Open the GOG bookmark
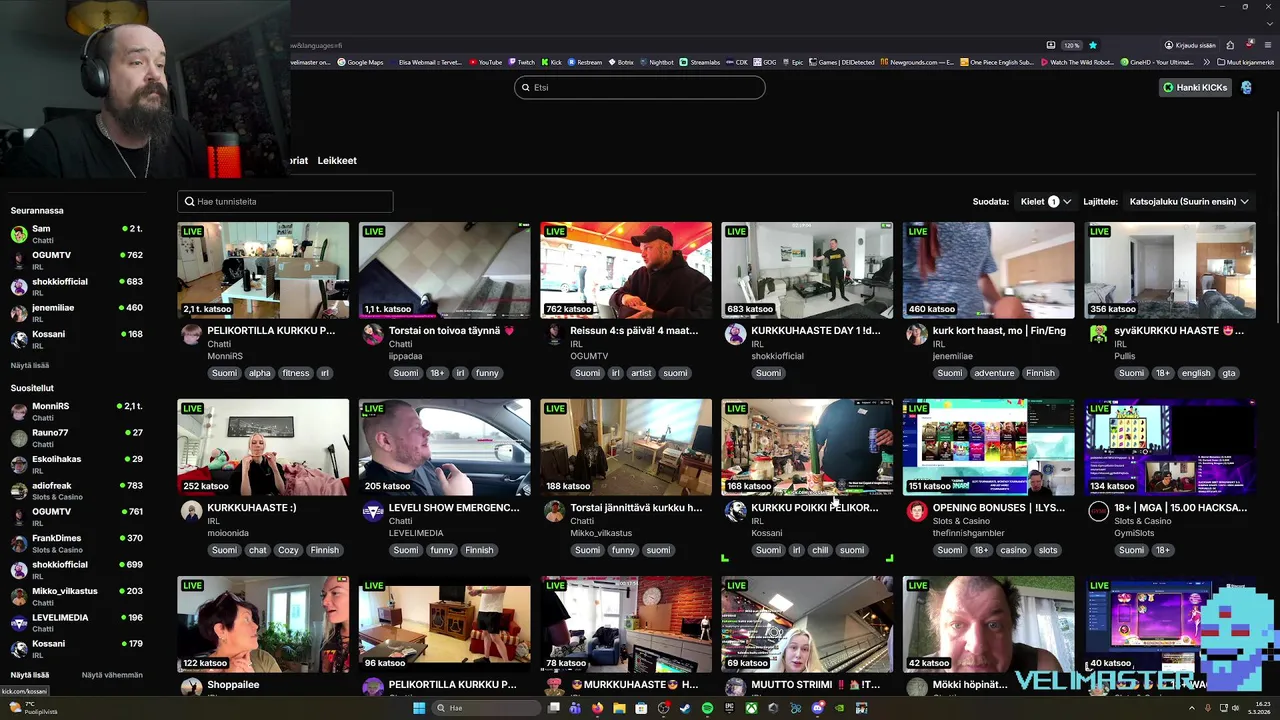The width and height of the screenshot is (1280, 720). 765,62
